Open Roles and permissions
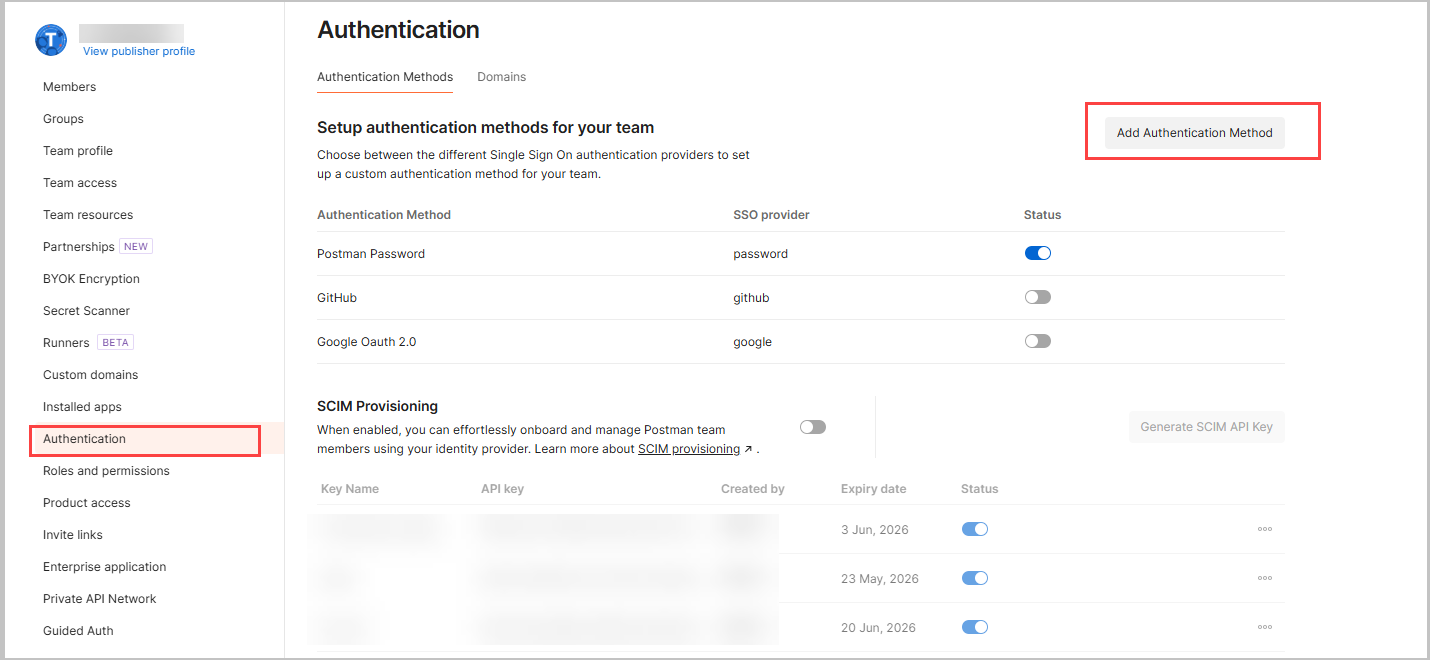Image resolution: width=1430 pixels, height=660 pixels. [x=106, y=471]
